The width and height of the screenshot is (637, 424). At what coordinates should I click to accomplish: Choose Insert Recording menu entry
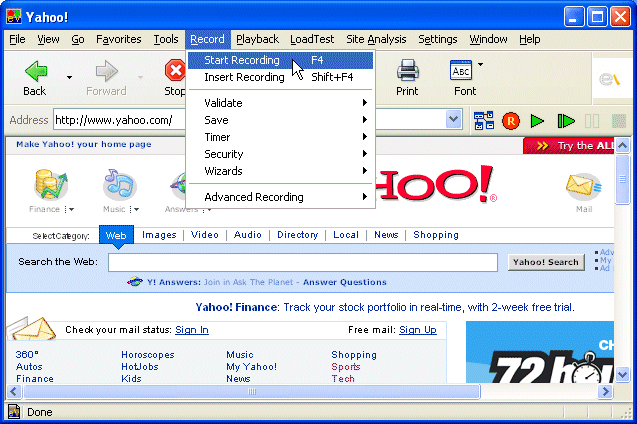[x=280, y=77]
